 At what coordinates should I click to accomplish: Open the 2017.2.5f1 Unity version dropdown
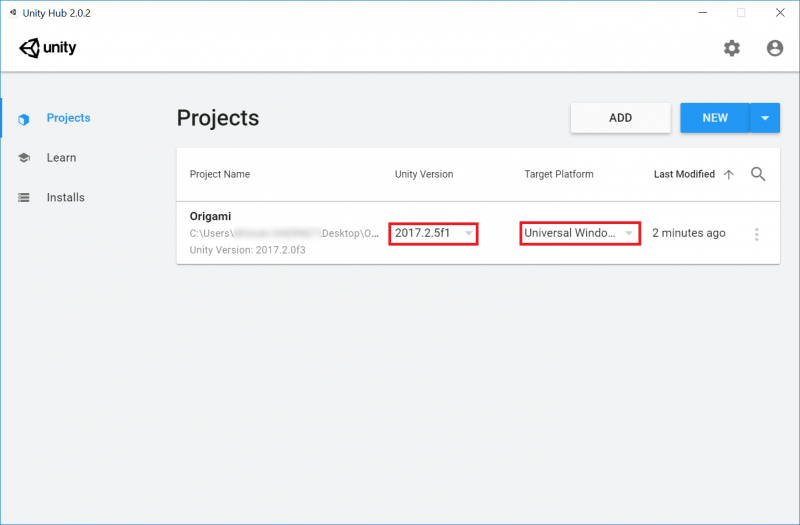[433, 234]
